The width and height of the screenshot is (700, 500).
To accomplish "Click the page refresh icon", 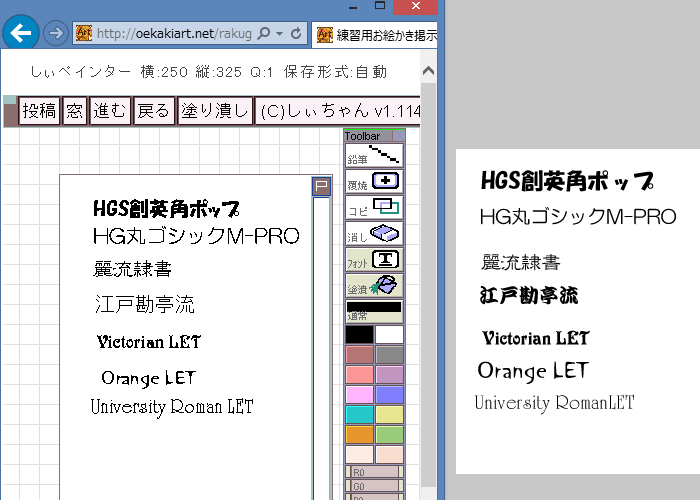I will (x=296, y=33).
